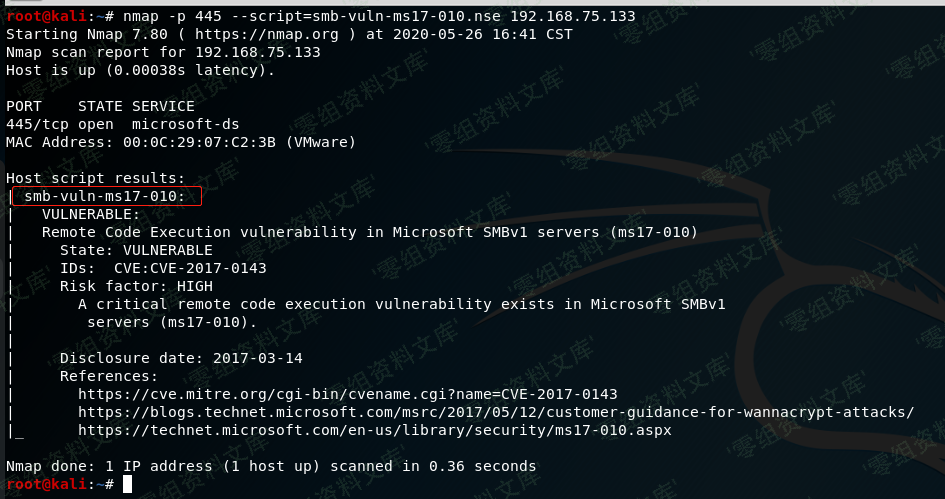Click the https://nmap.org link in the start line
Viewport: 945px width, 499px height.
(x=275, y=34)
